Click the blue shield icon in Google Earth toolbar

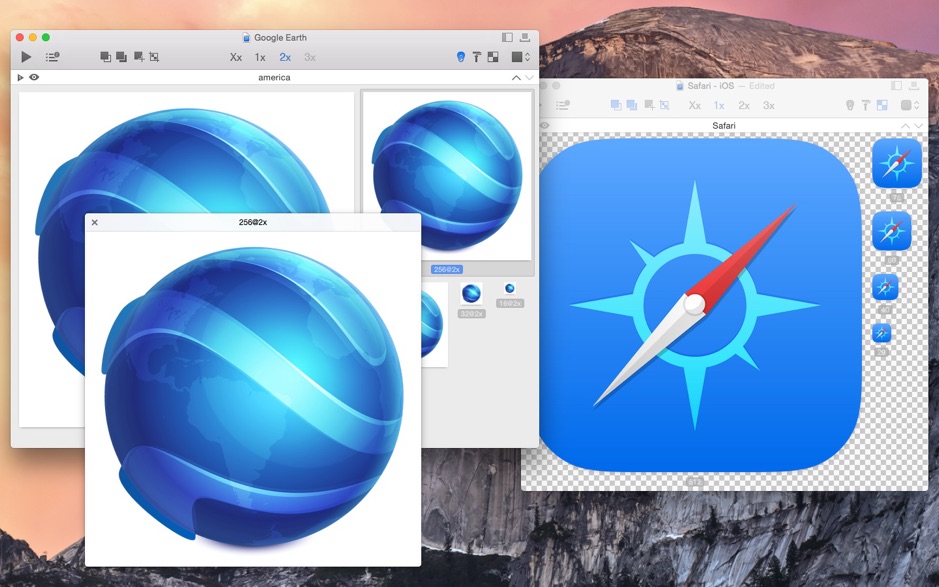pyautogui.click(x=461, y=57)
